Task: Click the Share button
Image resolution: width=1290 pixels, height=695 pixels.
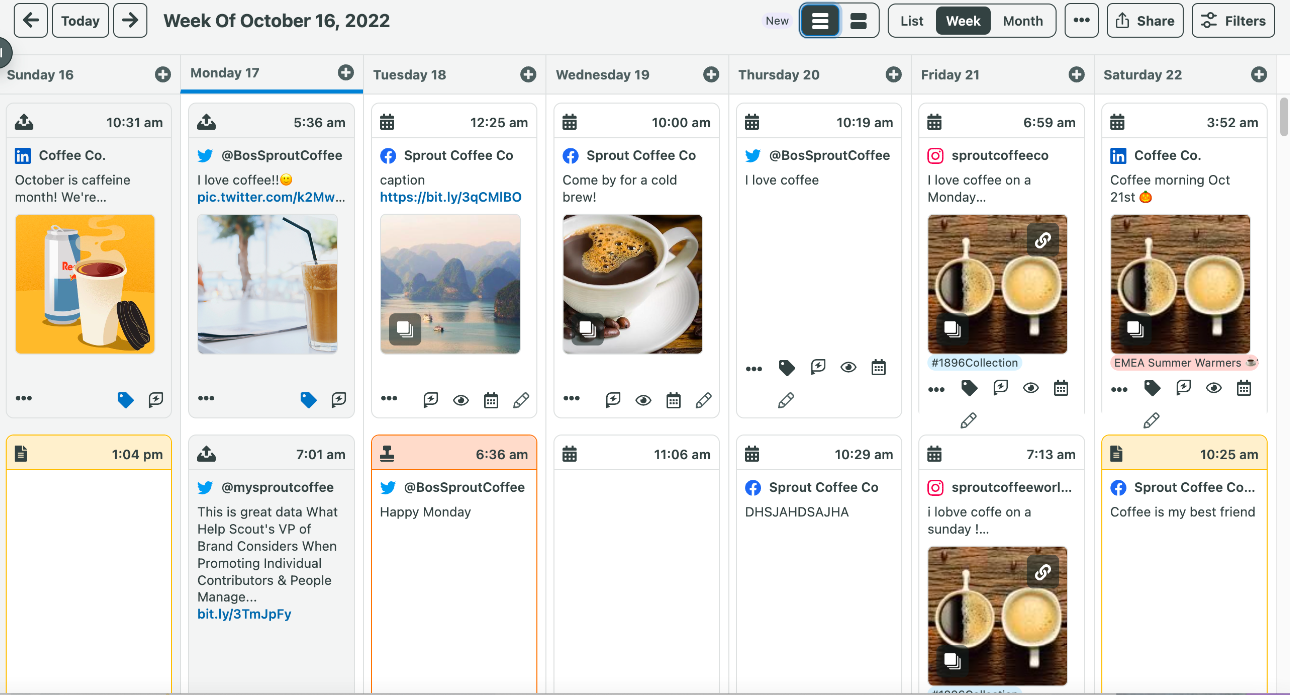Action: coord(1145,21)
